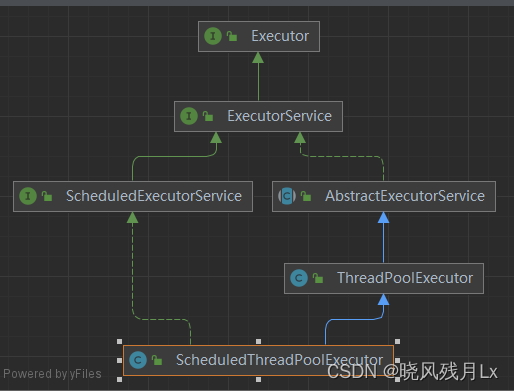Click the AbstractExecutorService label text
The height and width of the screenshot is (391, 514).
(x=405, y=196)
